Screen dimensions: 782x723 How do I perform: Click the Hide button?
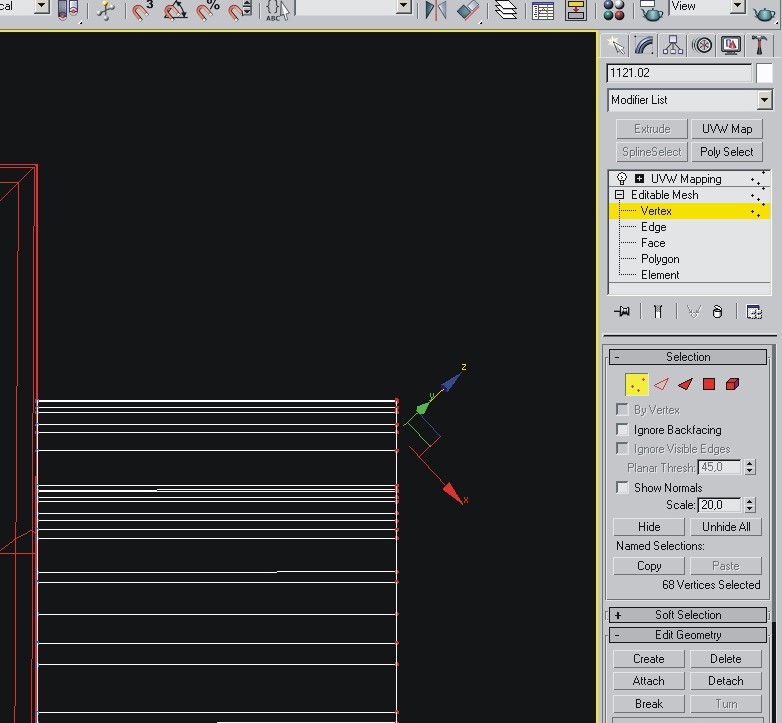coord(649,527)
